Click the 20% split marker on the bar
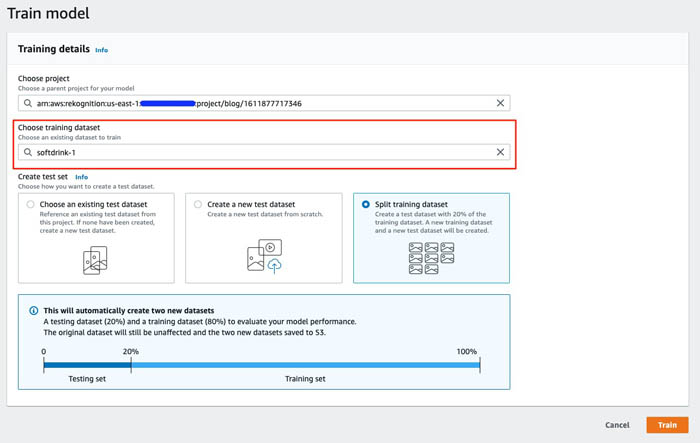The image size is (700, 443). (131, 365)
